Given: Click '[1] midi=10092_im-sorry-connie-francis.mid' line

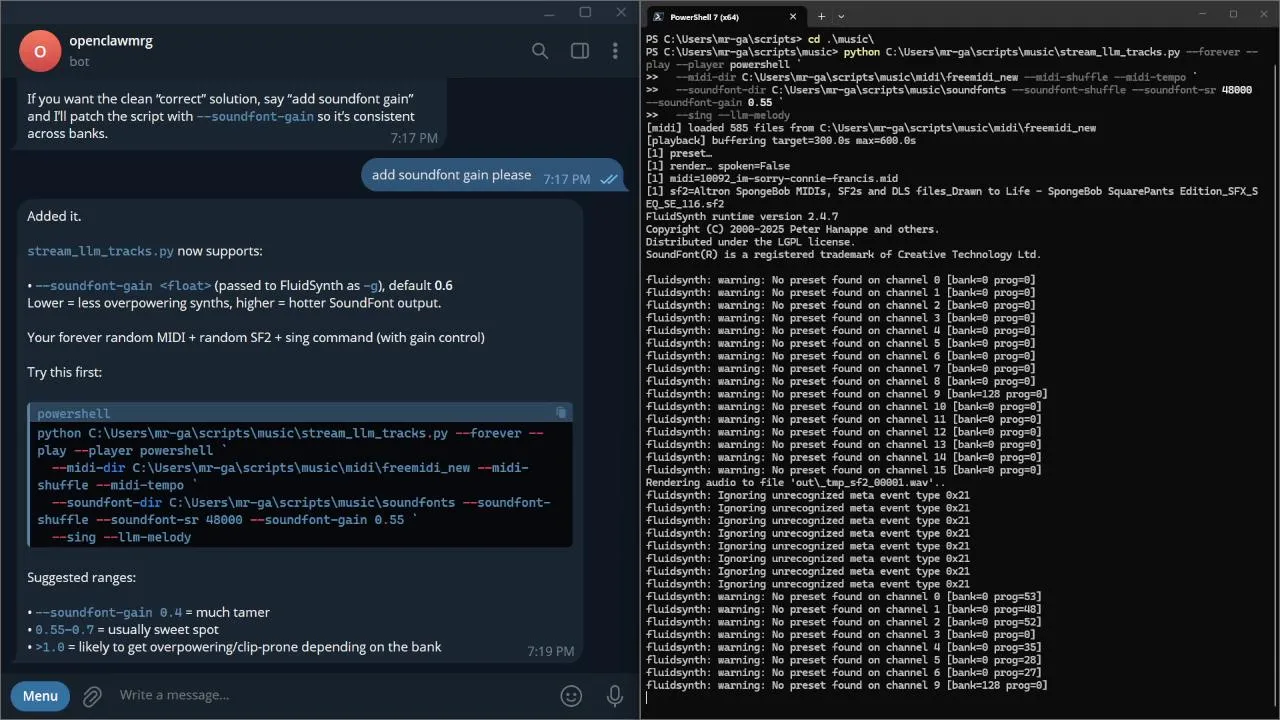Looking at the screenshot, I should click(772, 178).
